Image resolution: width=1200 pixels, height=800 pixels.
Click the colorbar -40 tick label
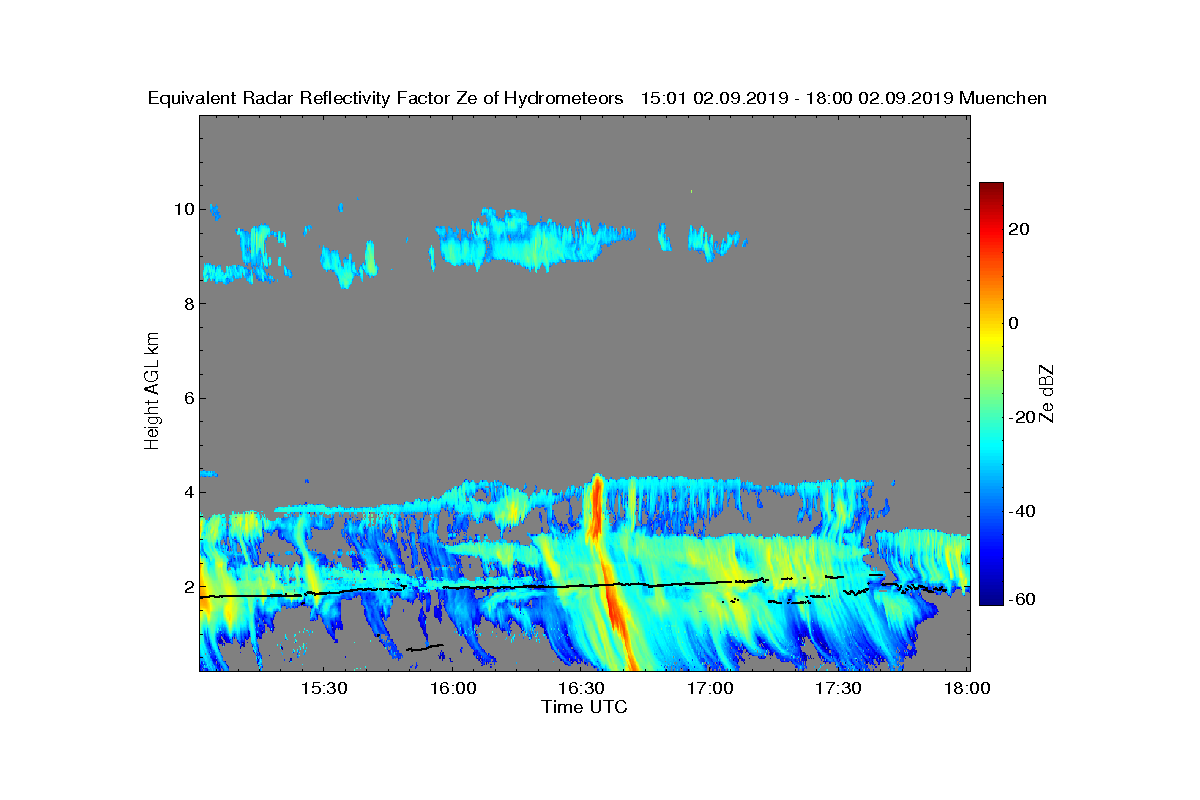point(1020,511)
